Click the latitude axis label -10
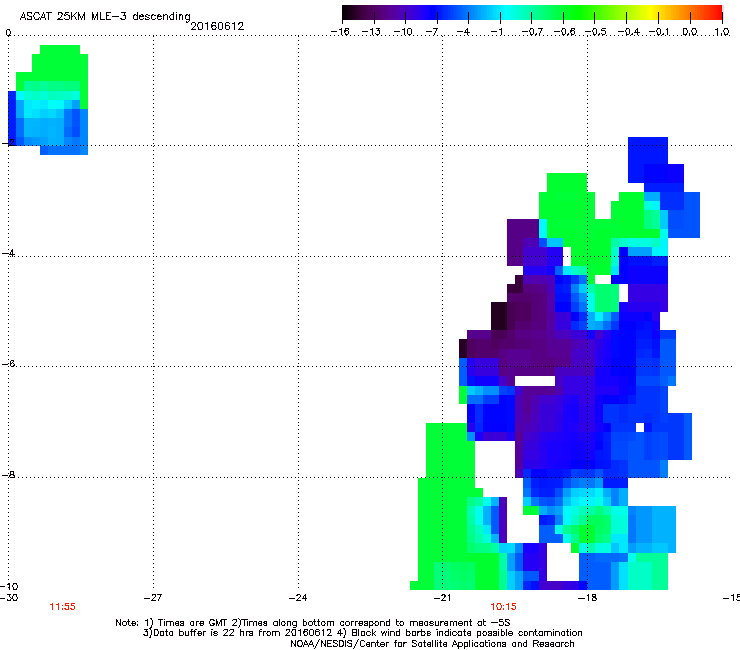This screenshot has height=650, width=740. click(9, 586)
